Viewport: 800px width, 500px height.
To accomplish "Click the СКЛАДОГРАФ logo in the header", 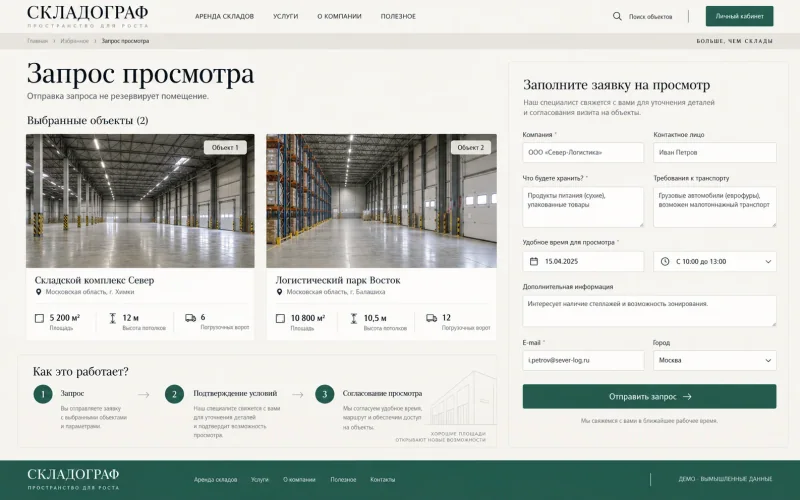I will pyautogui.click(x=88, y=16).
